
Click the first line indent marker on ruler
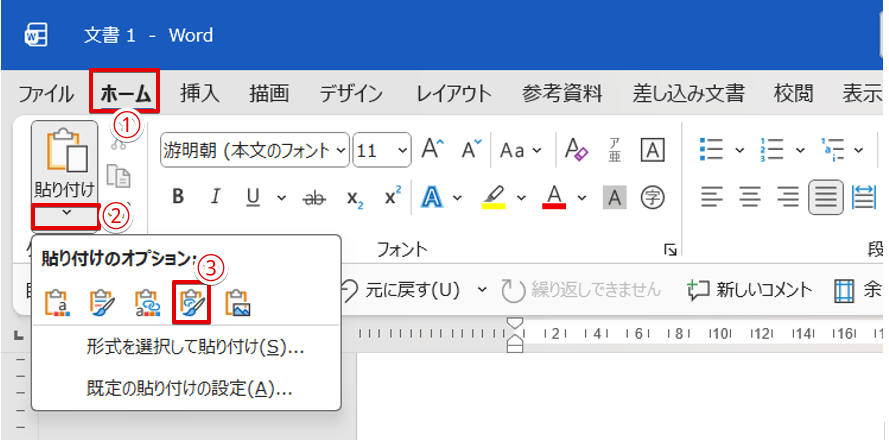pyautogui.click(x=515, y=324)
